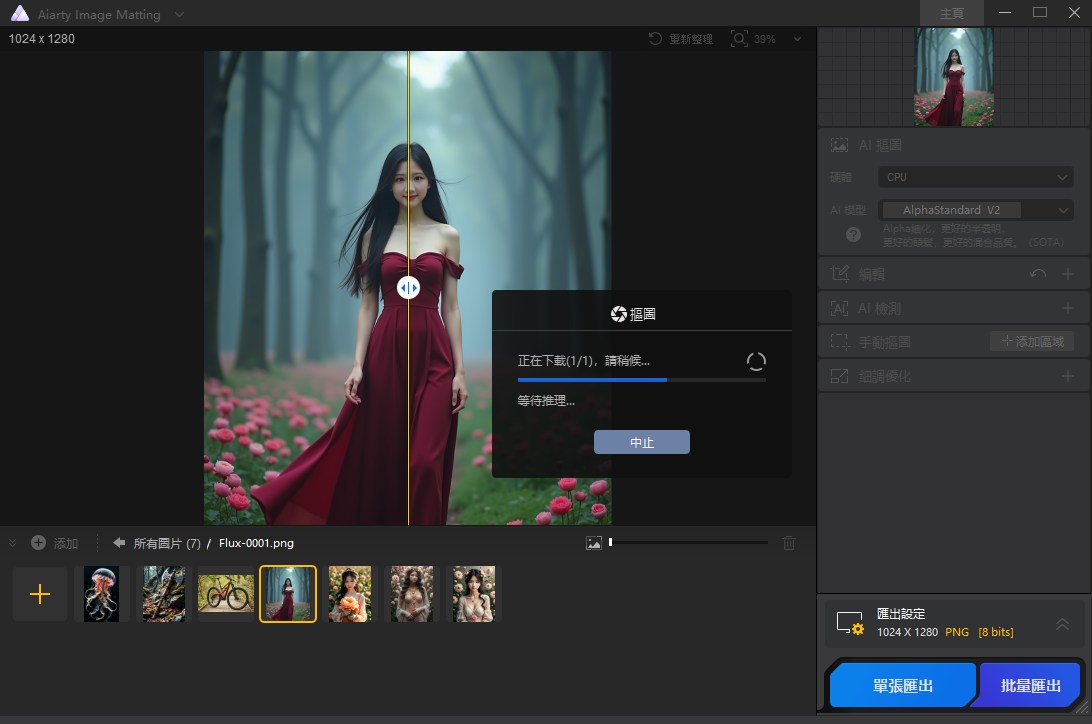Open the 主頁 home tab
This screenshot has width=1092, height=724.
(951, 13)
